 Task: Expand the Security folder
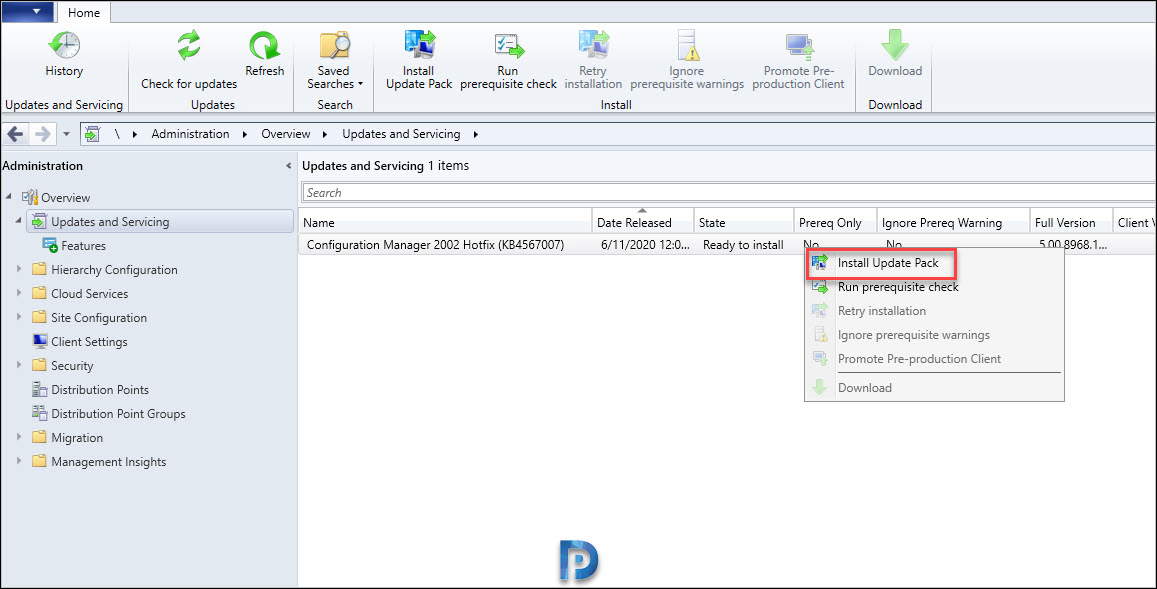pos(19,365)
